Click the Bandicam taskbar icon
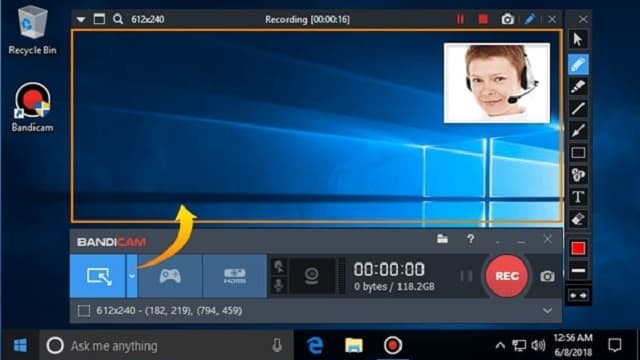The height and width of the screenshot is (360, 640). 393,345
